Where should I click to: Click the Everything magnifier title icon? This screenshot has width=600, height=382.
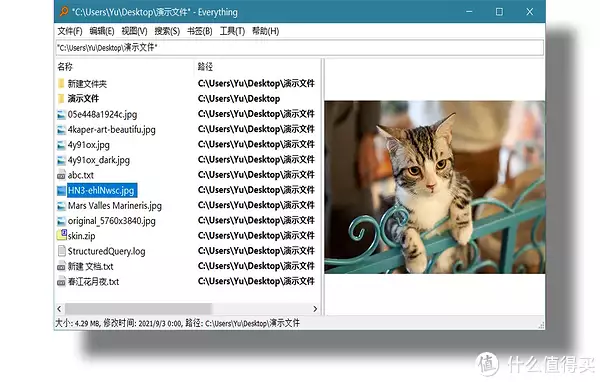[64, 12]
